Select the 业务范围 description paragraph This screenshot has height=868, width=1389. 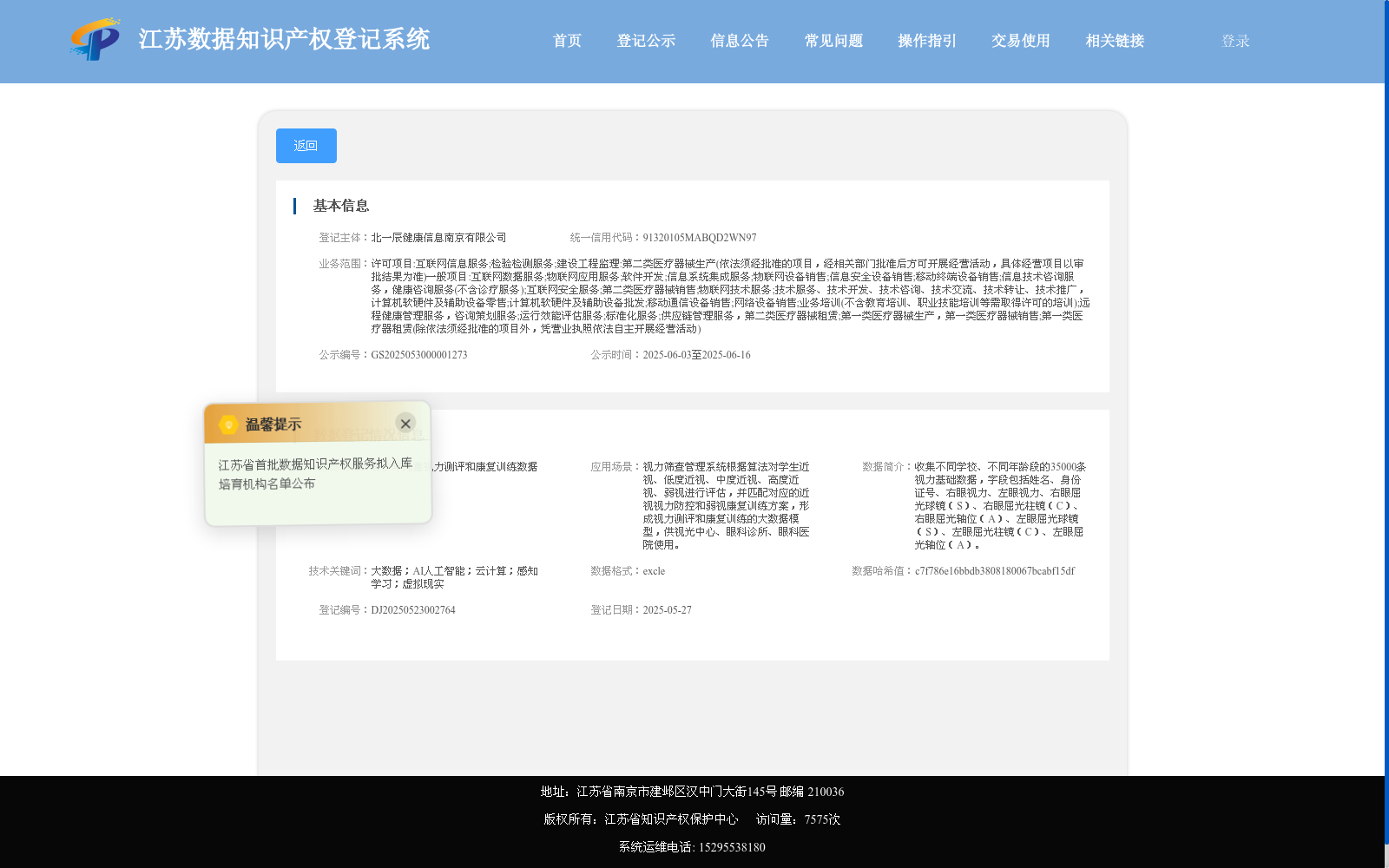point(730,296)
